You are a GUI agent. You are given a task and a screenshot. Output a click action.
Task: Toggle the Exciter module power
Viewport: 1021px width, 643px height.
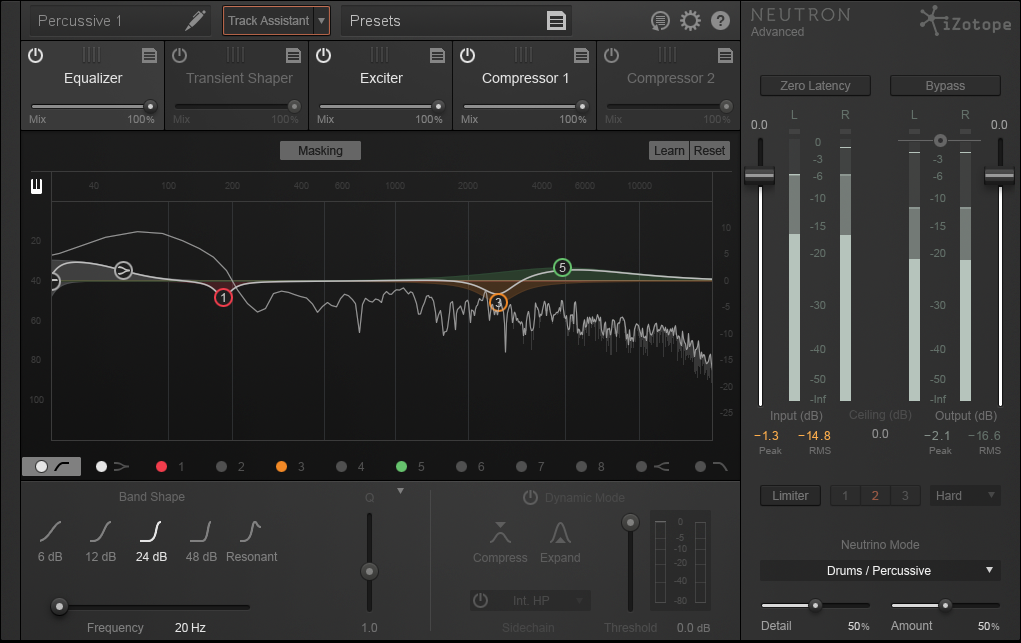tap(323, 55)
